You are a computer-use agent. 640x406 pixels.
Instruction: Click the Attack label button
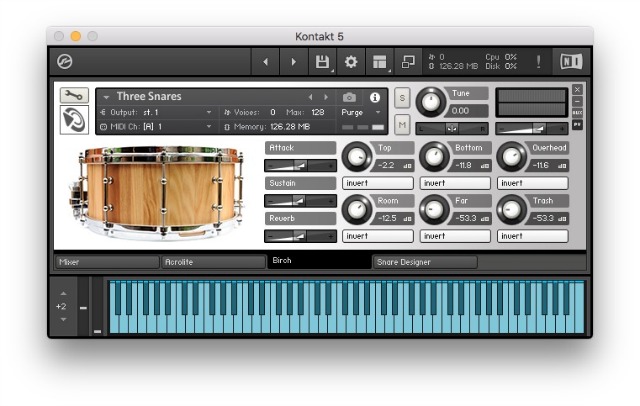pyautogui.click(x=300, y=148)
